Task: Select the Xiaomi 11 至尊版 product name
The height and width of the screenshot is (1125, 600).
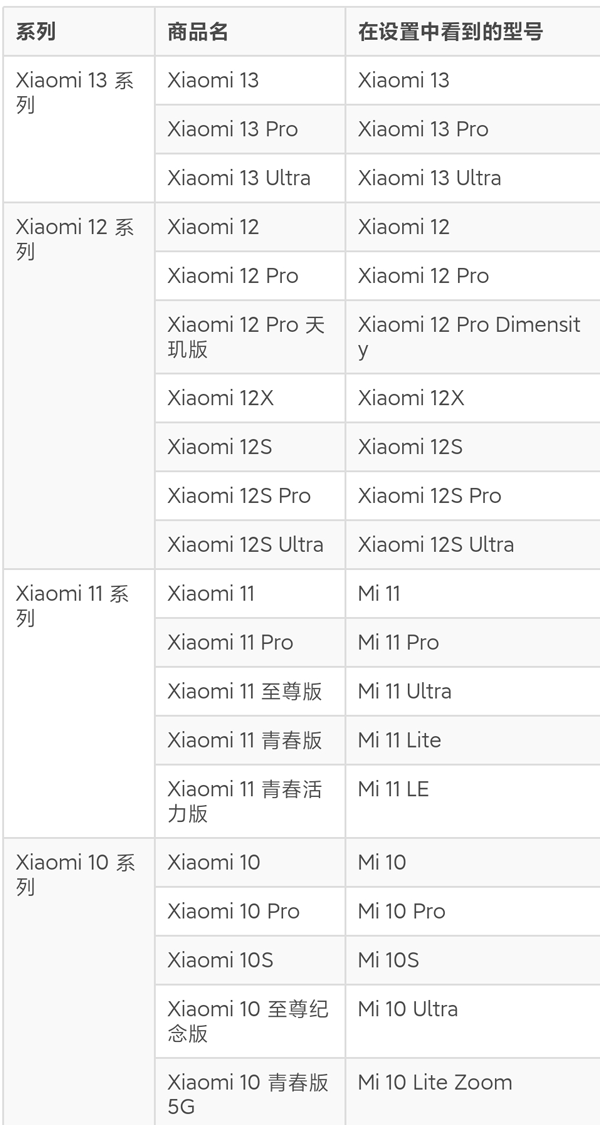Action: coord(245,691)
